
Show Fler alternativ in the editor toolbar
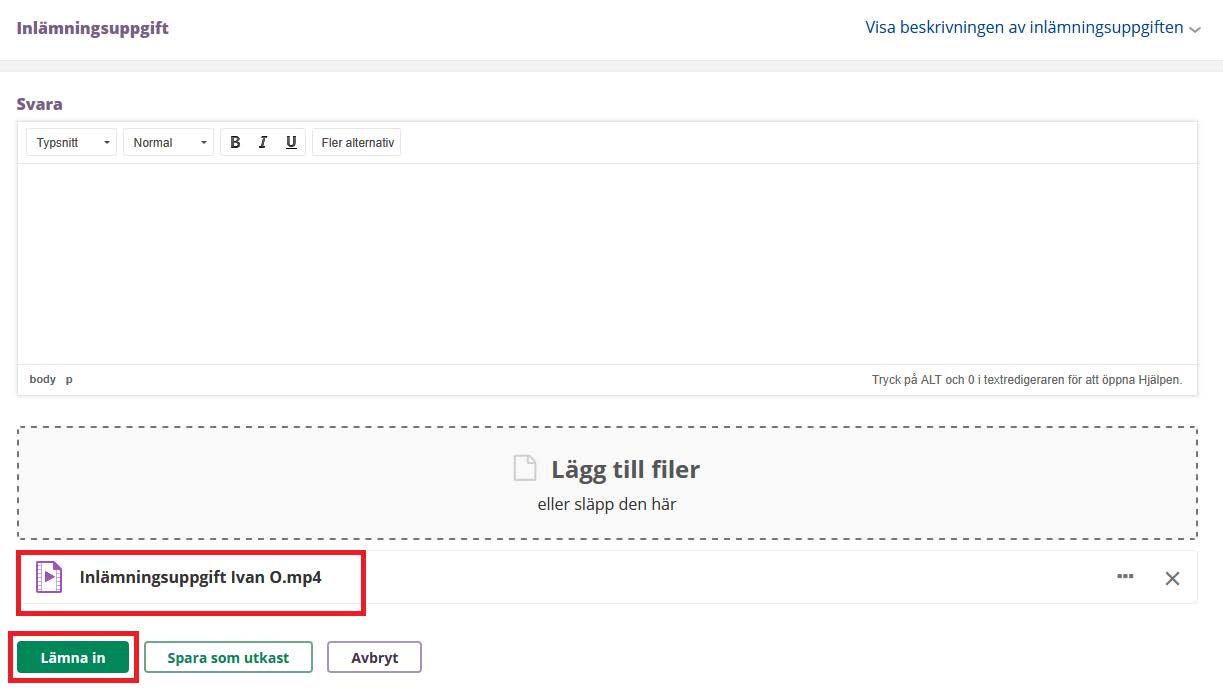(x=357, y=143)
